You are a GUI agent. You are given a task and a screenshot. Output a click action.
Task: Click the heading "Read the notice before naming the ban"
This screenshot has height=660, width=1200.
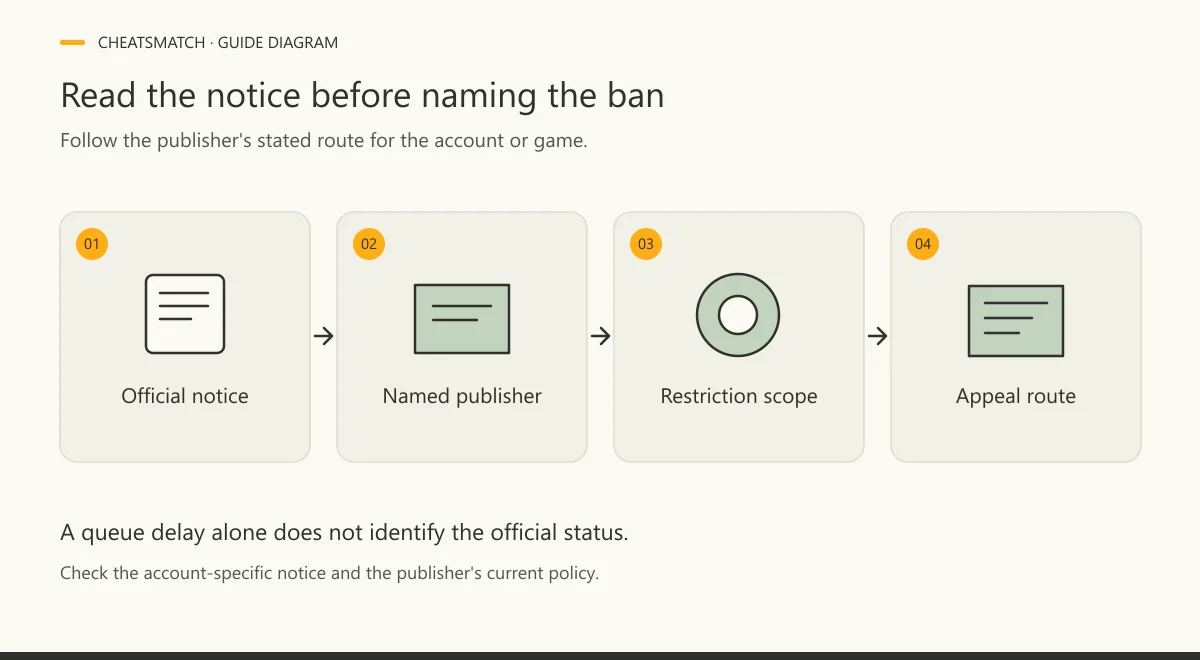[362, 95]
